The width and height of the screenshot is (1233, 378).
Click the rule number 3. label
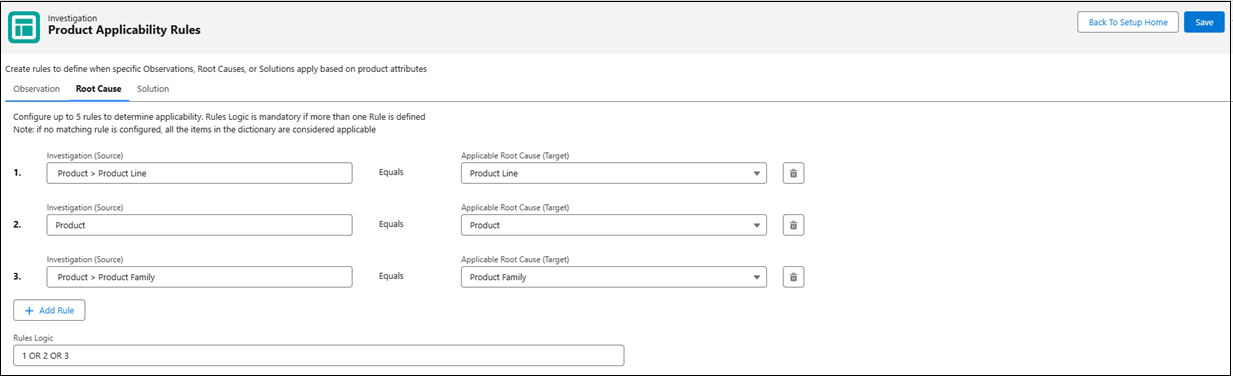pos(17,277)
